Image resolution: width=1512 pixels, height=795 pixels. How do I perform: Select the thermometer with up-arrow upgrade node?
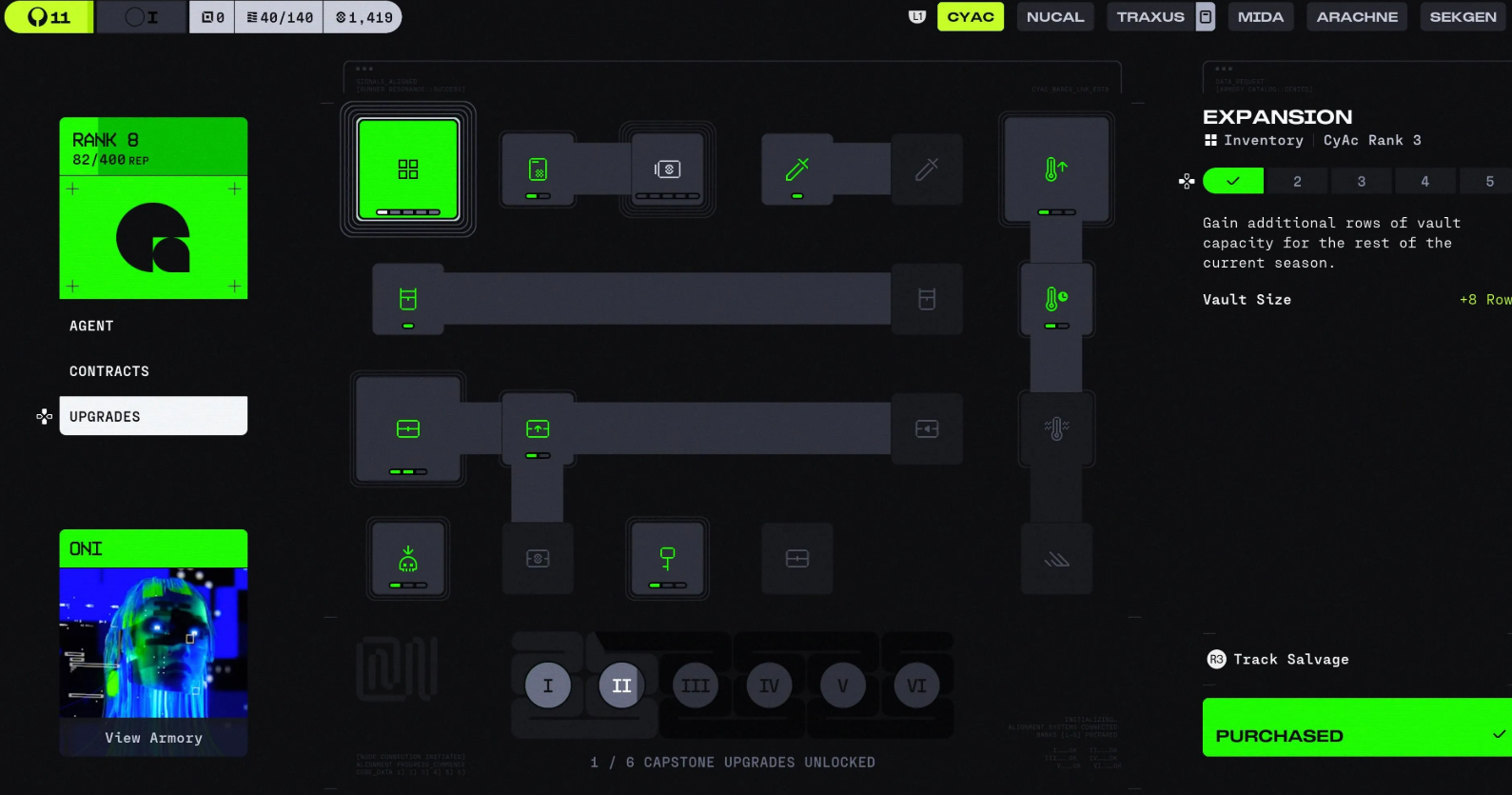(x=1056, y=170)
